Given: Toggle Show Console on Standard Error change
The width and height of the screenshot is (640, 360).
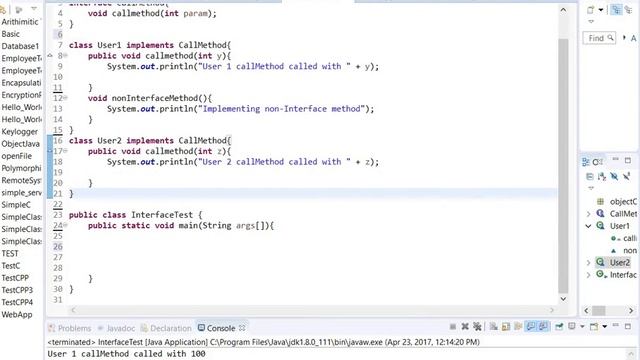Looking at the screenshot, I should click(543, 327).
